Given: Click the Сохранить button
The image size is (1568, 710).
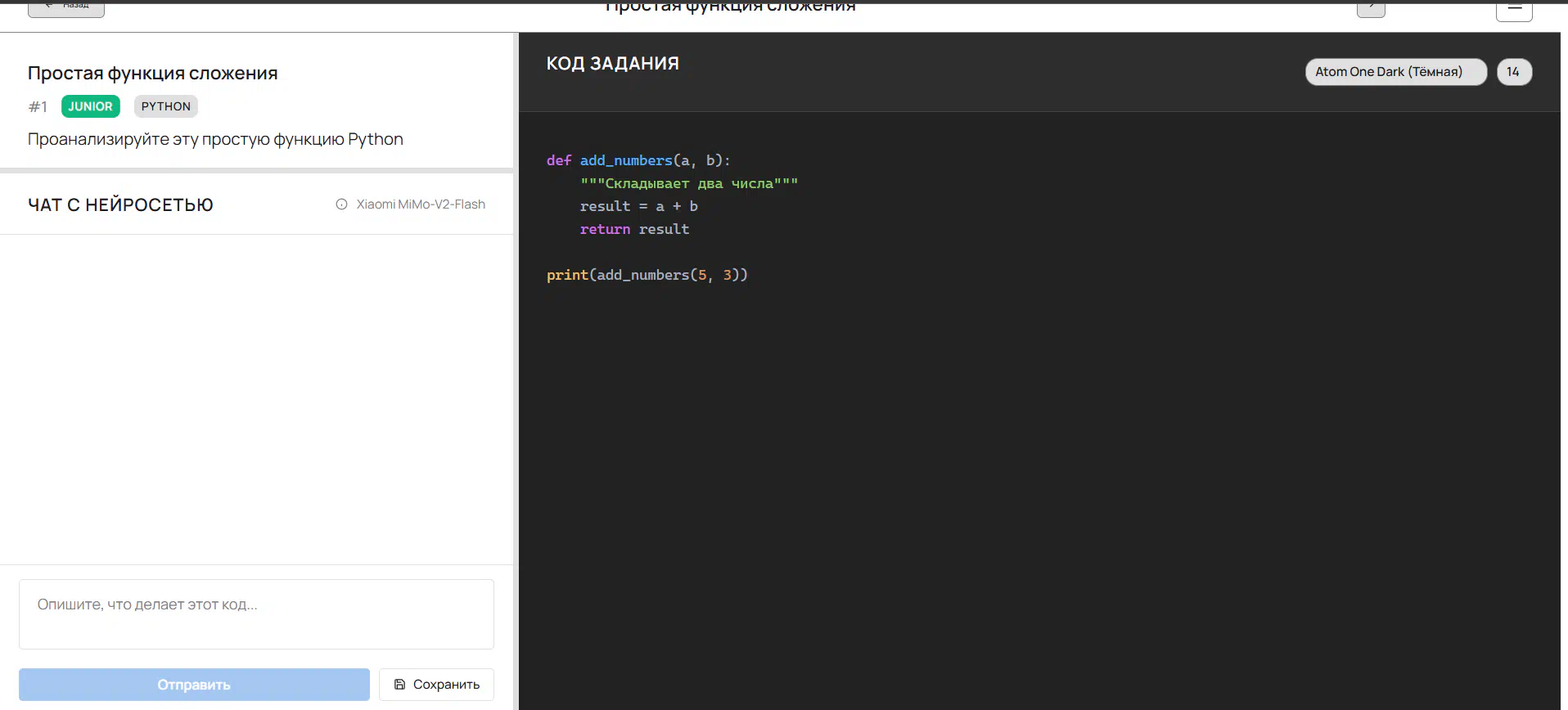Looking at the screenshot, I should pyautogui.click(x=436, y=685).
